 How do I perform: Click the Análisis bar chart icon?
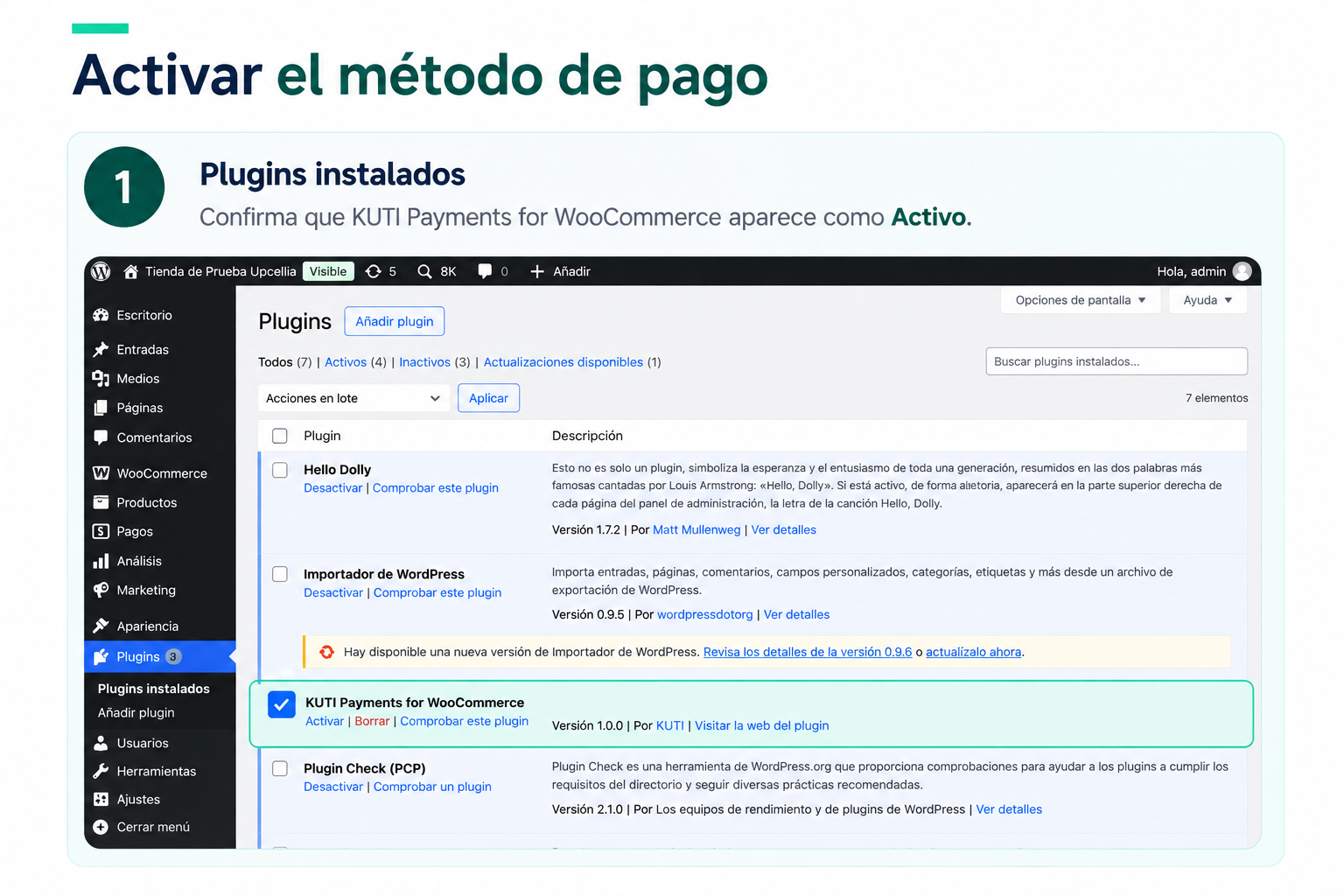pos(101,561)
